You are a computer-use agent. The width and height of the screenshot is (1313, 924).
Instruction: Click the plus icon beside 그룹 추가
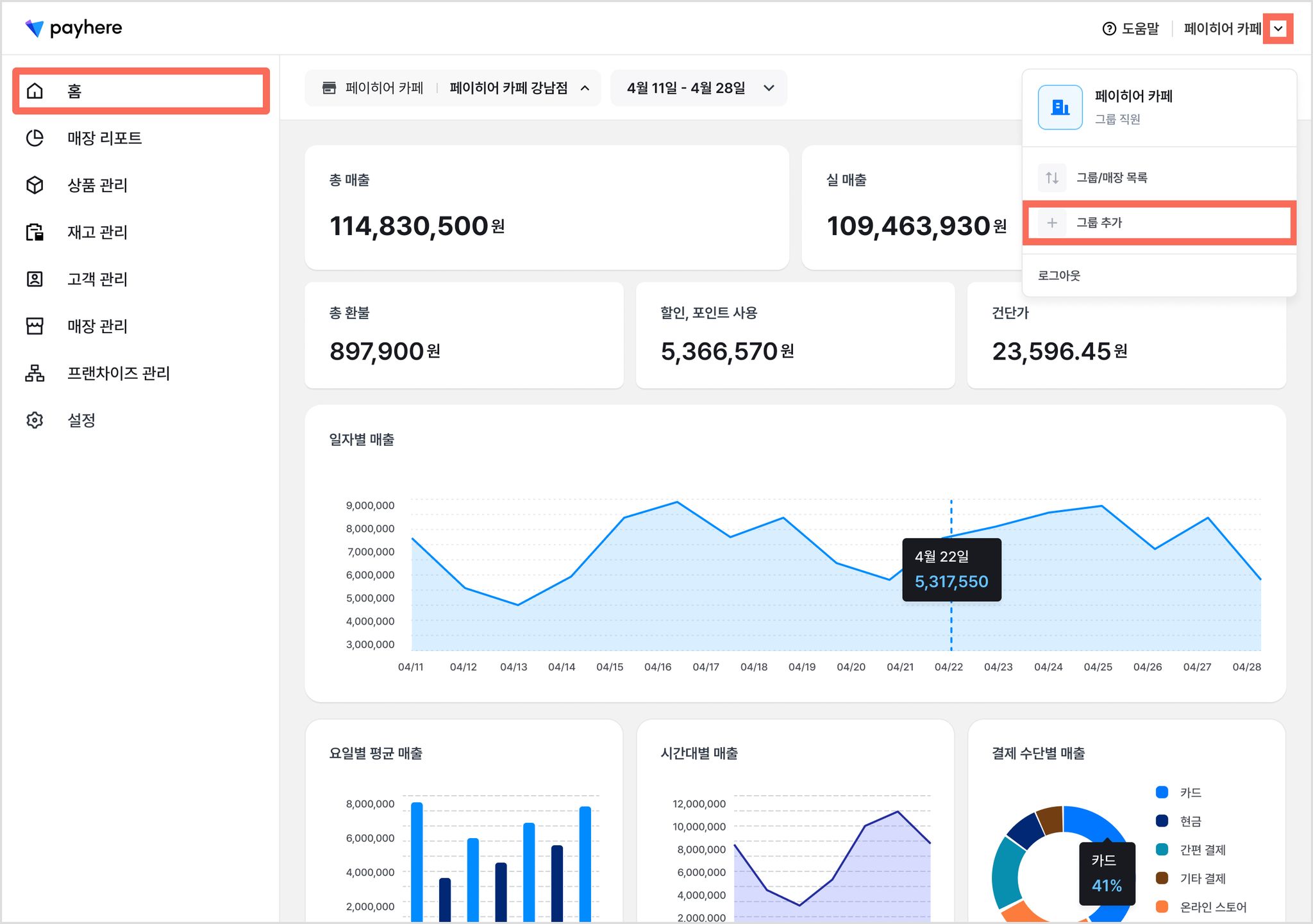[1052, 223]
